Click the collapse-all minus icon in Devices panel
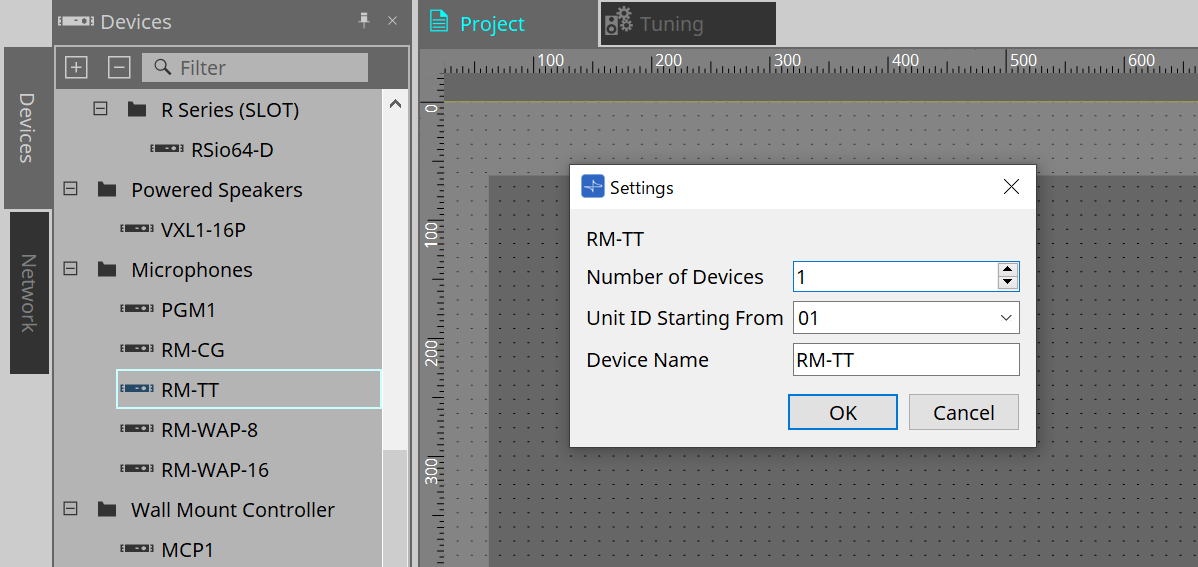The image size is (1198, 567). click(x=118, y=67)
